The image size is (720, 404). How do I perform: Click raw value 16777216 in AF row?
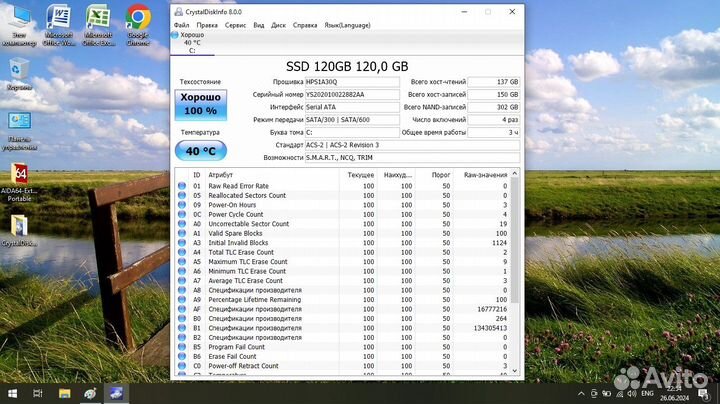coord(492,309)
